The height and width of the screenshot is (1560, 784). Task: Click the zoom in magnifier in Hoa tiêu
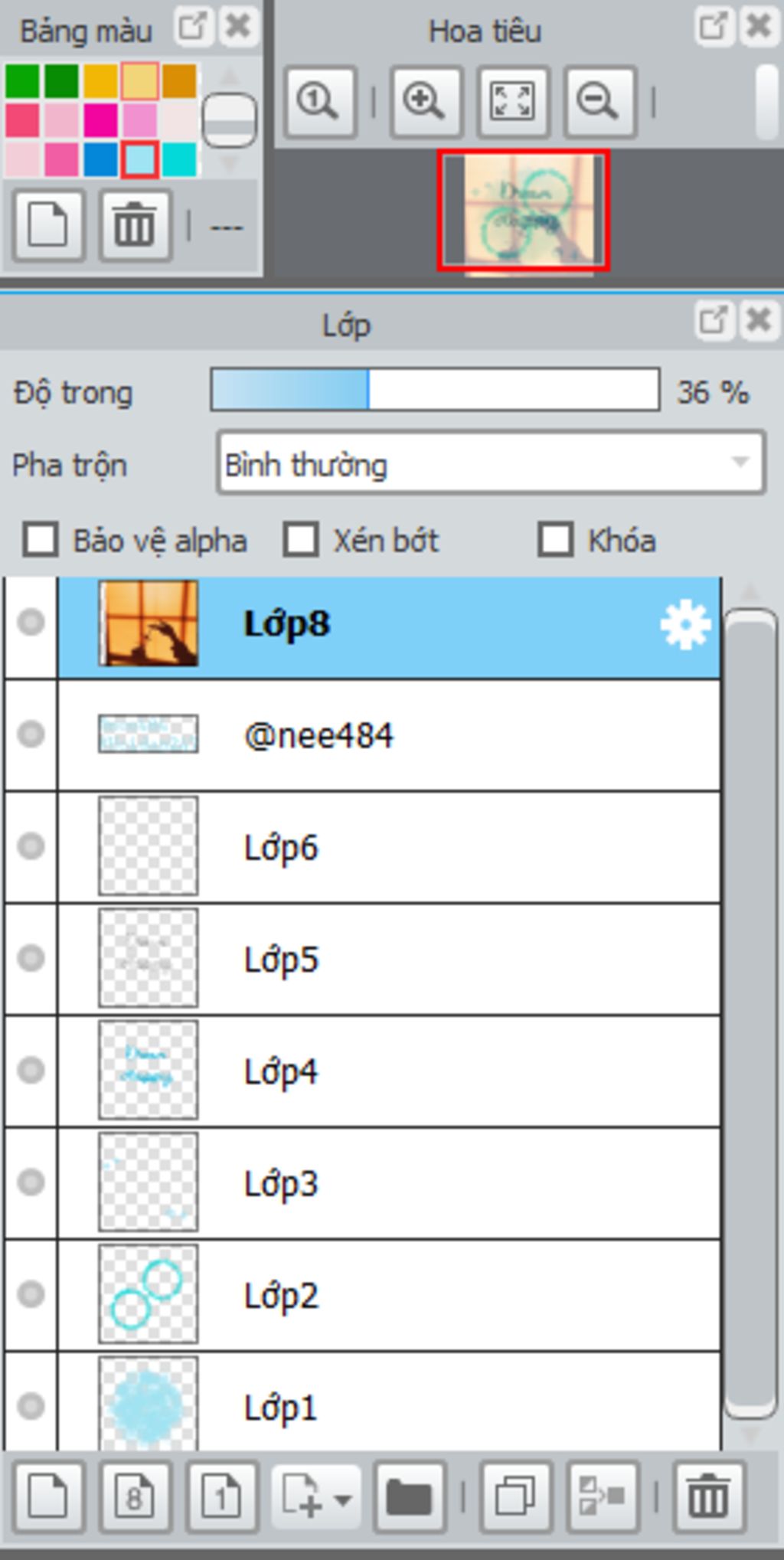tap(426, 101)
